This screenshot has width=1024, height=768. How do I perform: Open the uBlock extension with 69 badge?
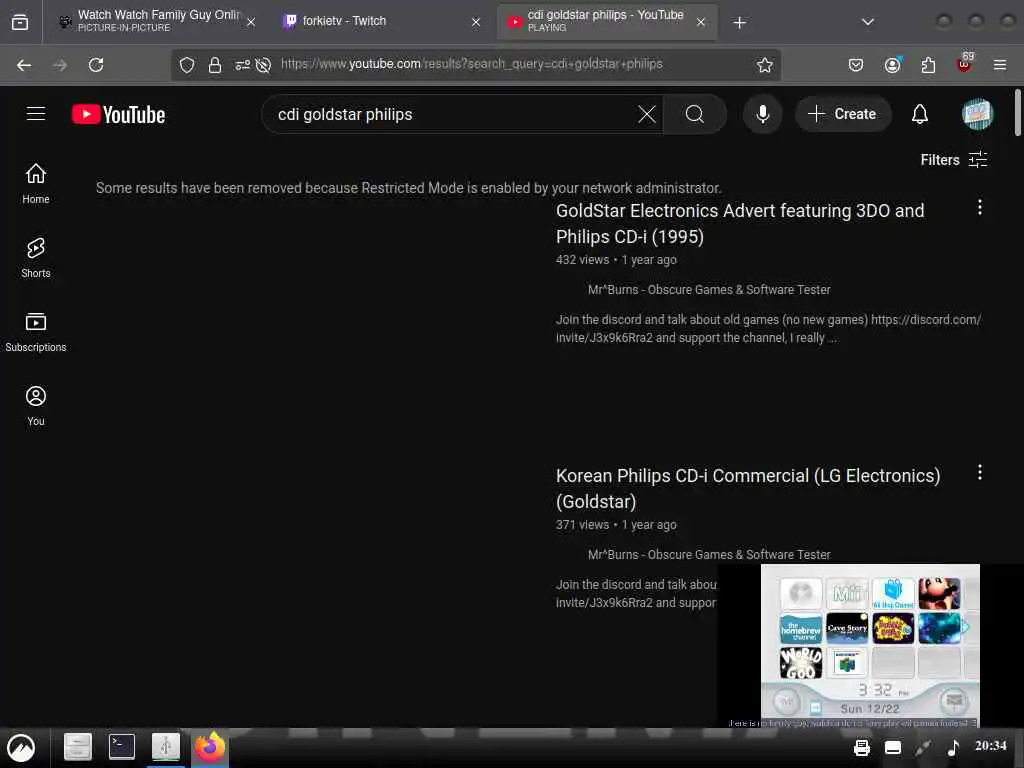965,63
